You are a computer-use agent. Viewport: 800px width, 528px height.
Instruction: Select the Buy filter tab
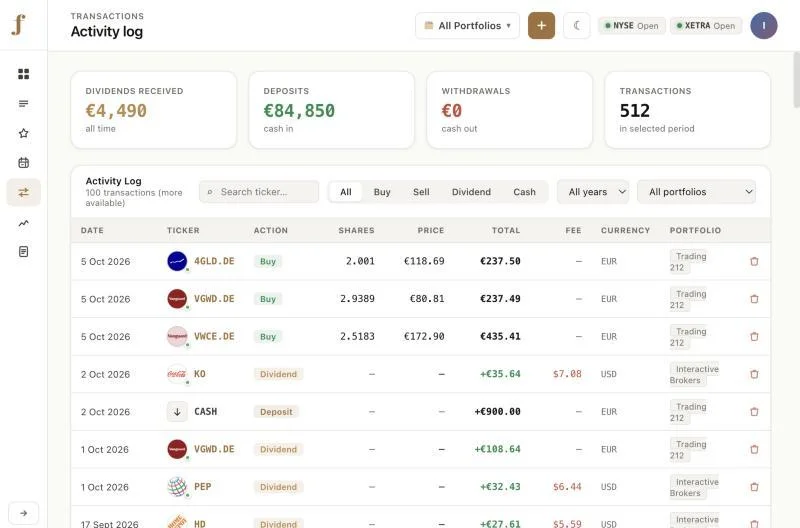(382, 192)
